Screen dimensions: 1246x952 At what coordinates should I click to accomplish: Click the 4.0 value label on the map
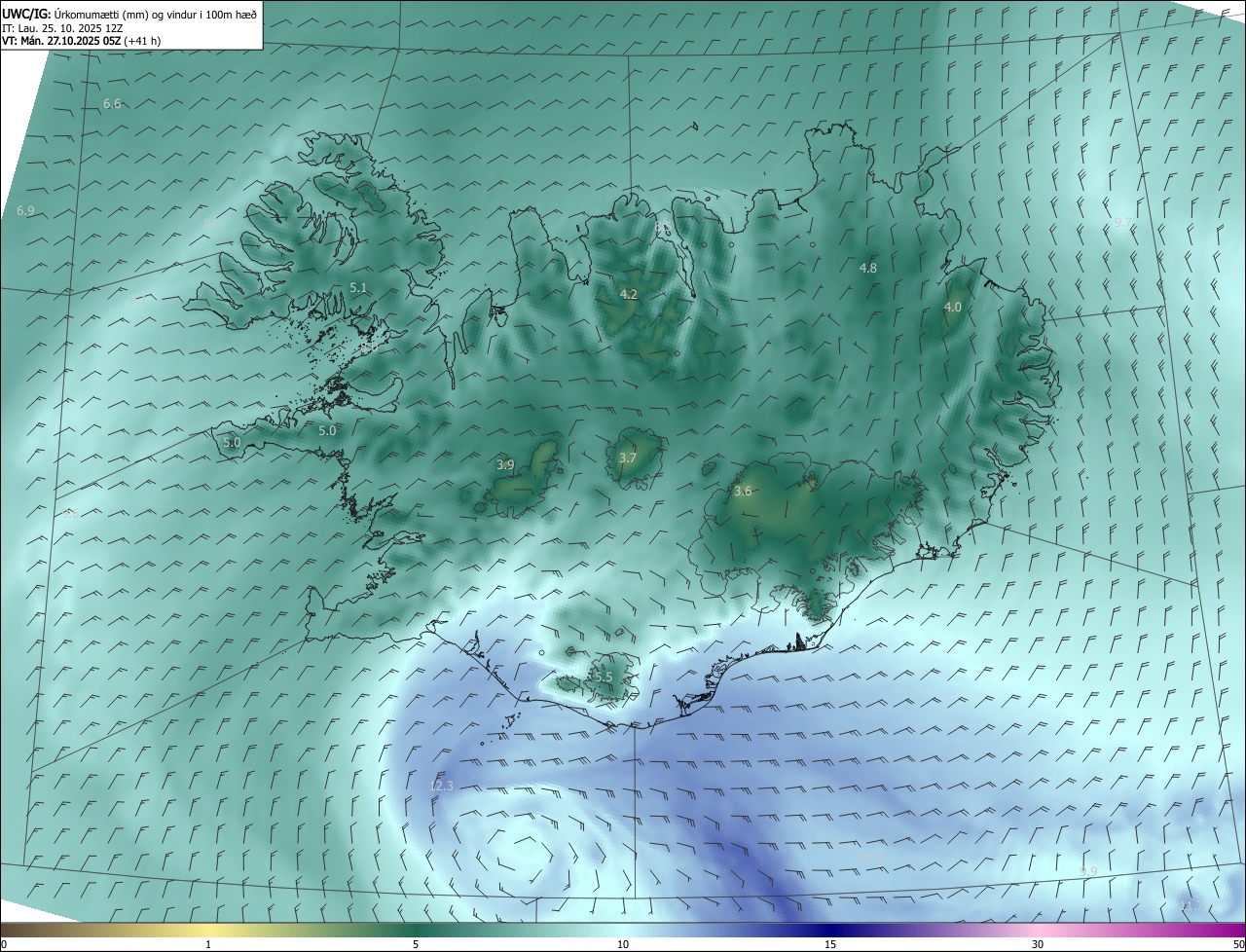click(953, 307)
